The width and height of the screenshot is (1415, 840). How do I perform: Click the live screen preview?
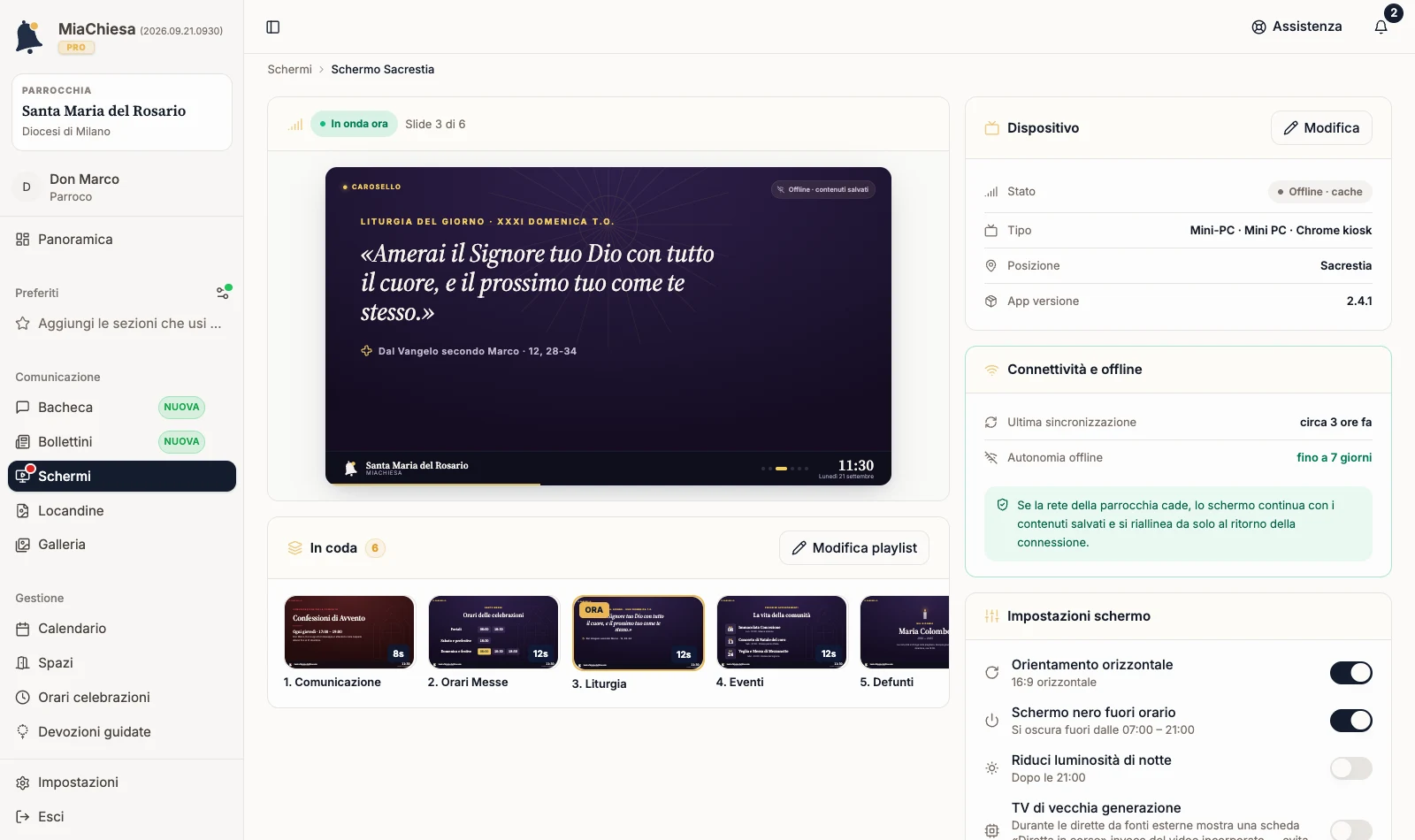point(608,326)
